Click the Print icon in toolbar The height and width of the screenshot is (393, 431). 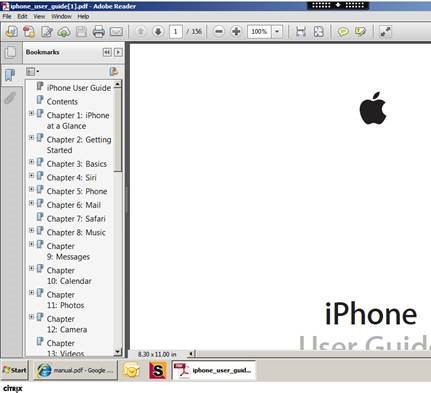pos(99,32)
